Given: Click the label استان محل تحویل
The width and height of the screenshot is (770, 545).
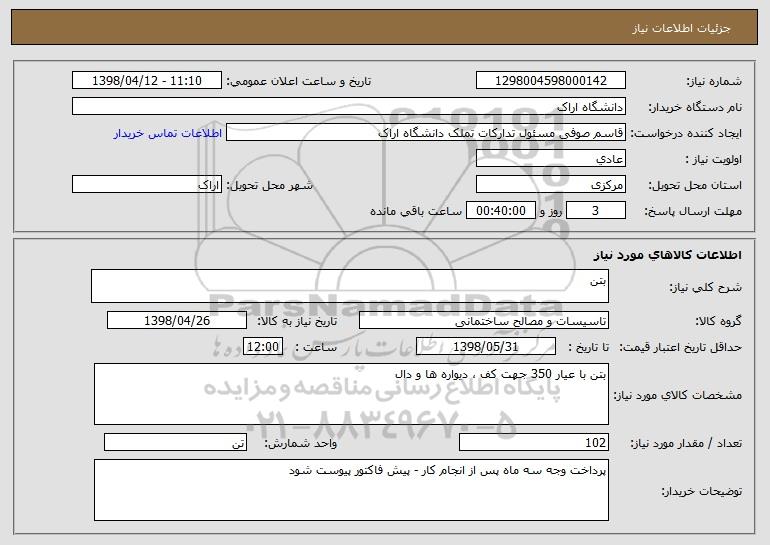Looking at the screenshot, I should tap(695, 186).
